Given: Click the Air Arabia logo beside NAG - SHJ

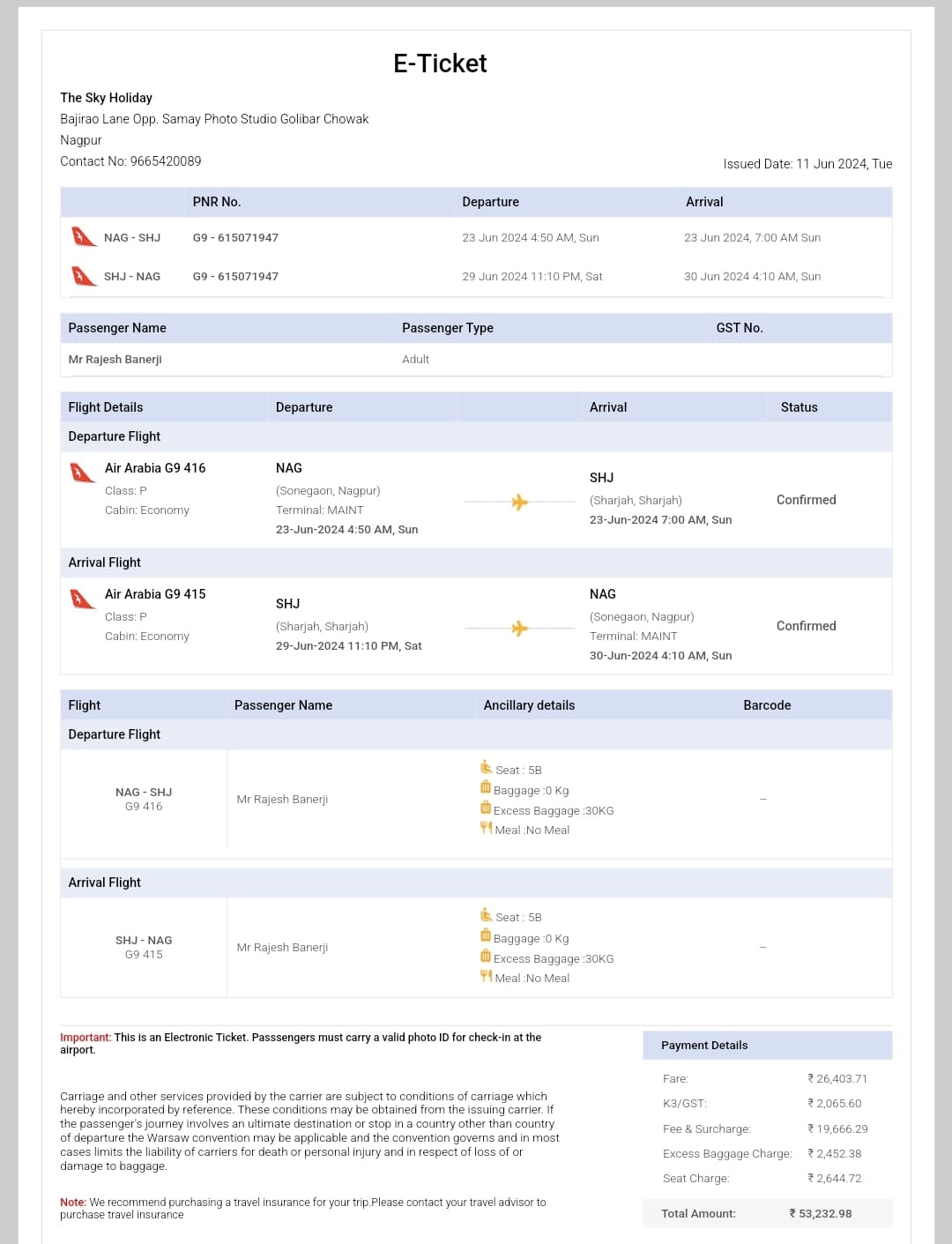Looking at the screenshot, I should 84,237.
